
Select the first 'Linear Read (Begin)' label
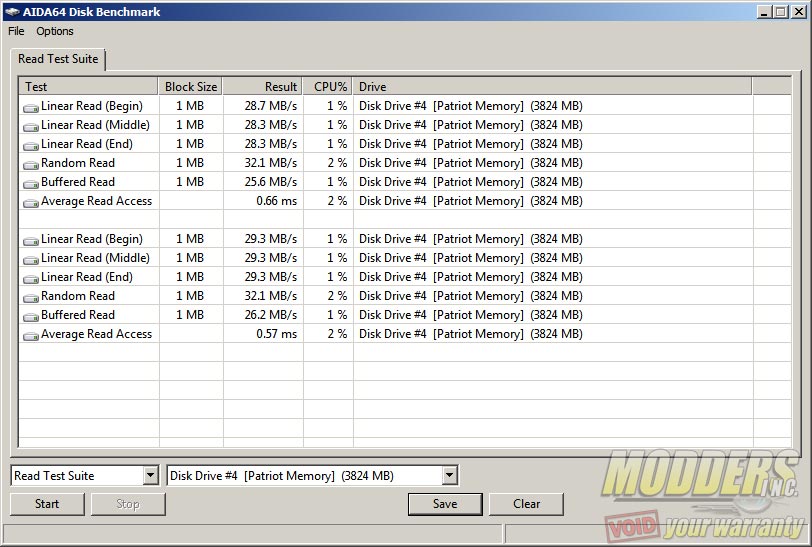pos(92,106)
